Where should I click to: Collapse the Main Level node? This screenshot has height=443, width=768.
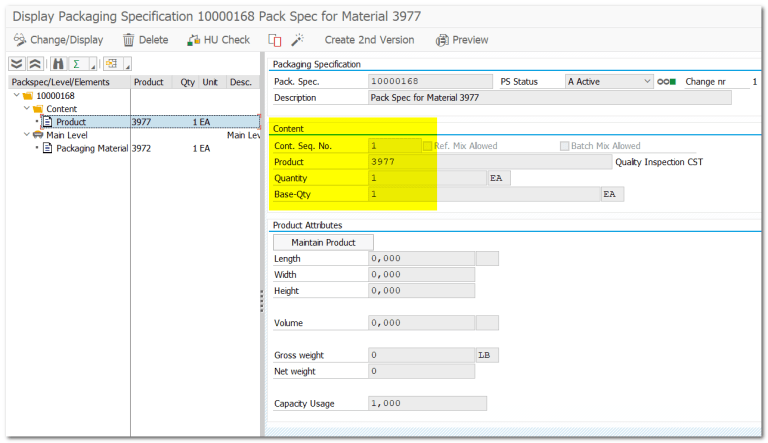(x=25, y=135)
